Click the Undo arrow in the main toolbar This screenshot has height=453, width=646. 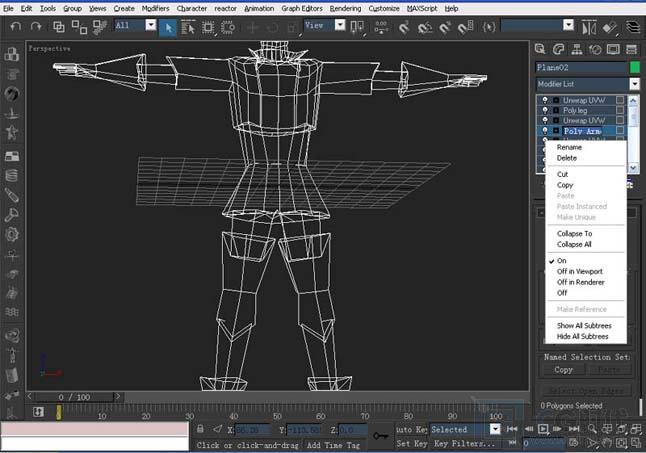point(16,27)
